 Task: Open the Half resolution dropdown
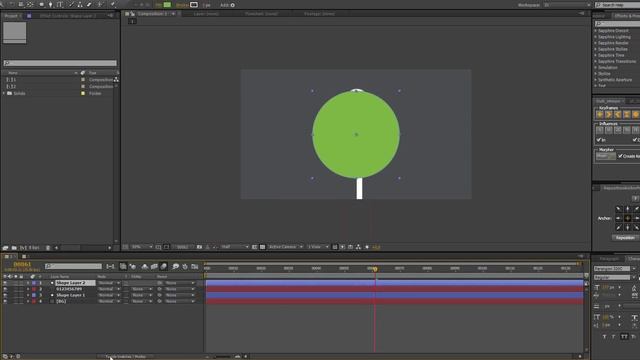pos(234,247)
